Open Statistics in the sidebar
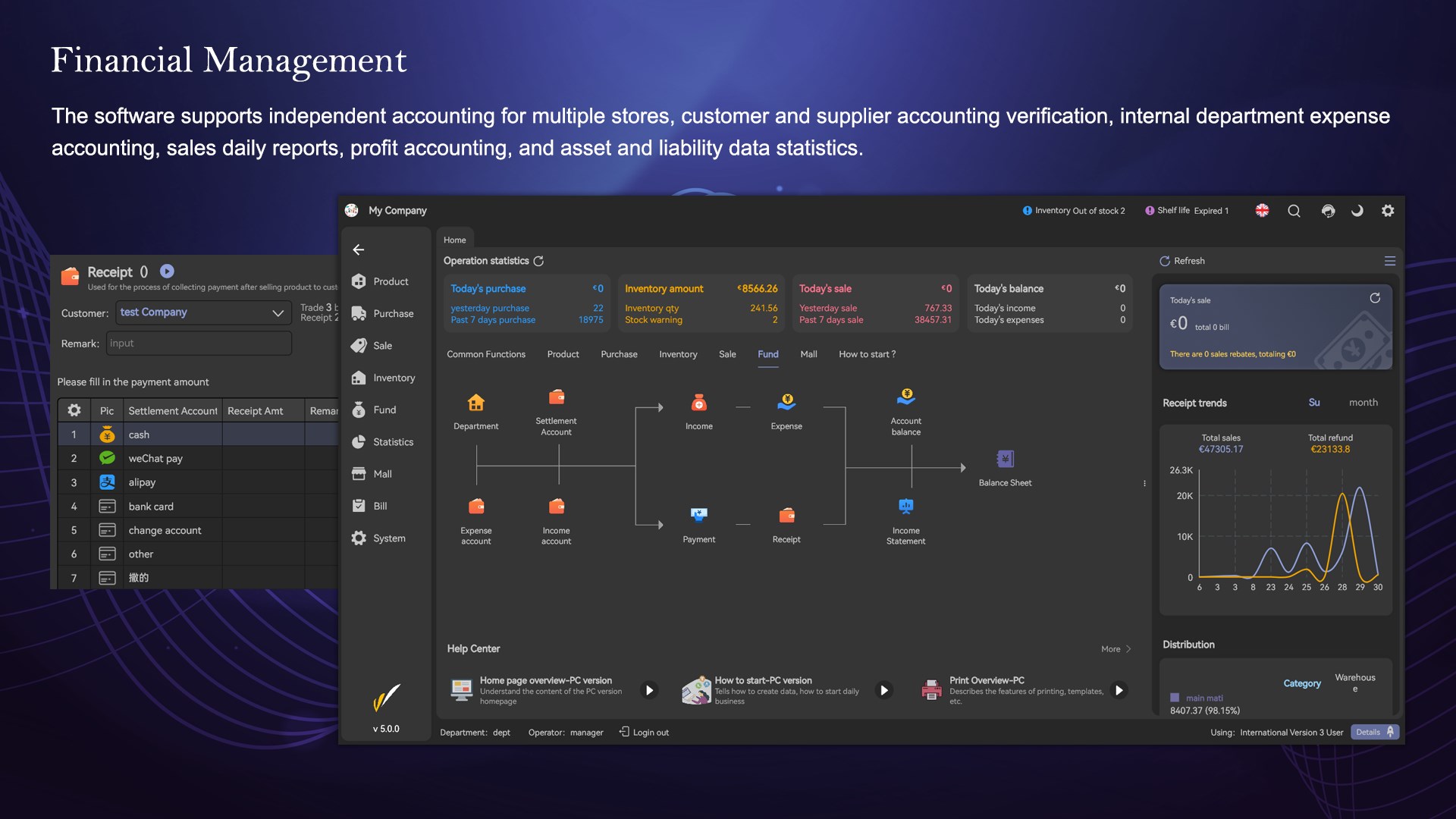 (393, 442)
